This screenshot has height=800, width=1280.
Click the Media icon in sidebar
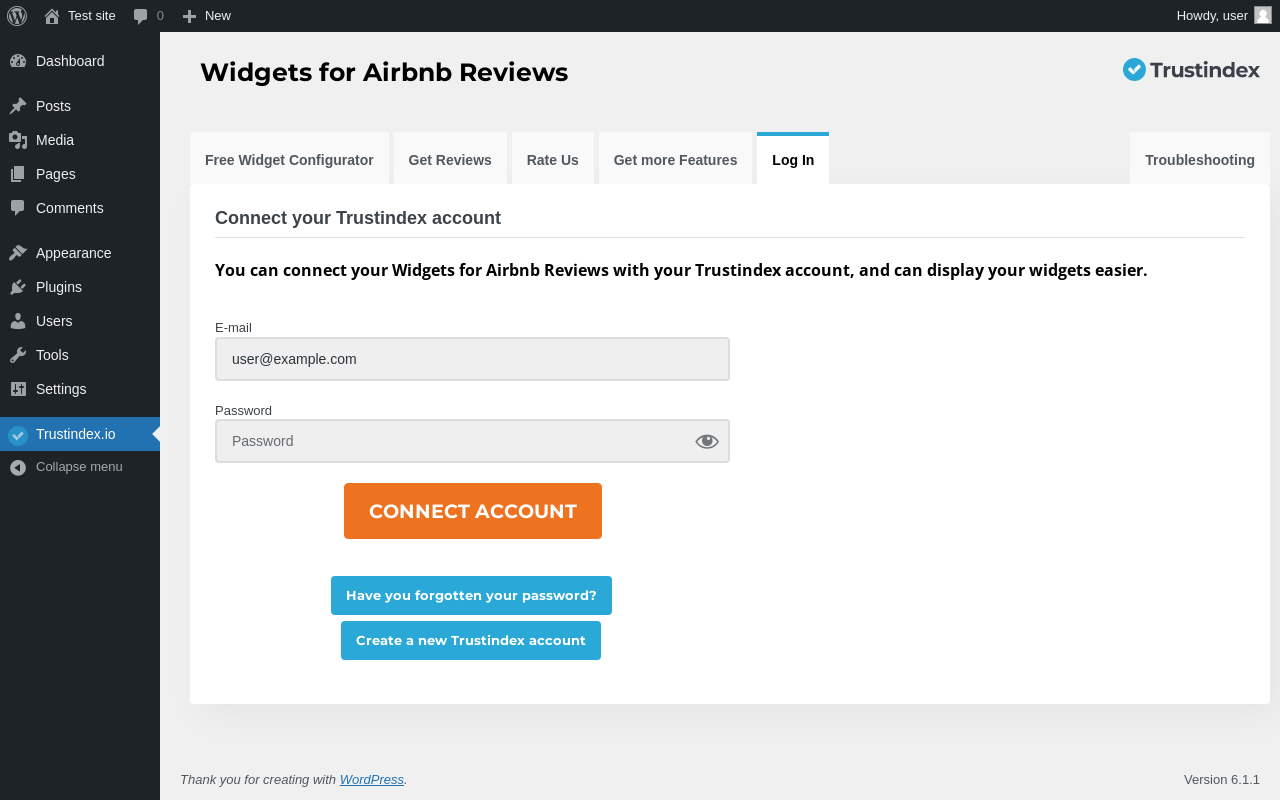(x=18, y=140)
